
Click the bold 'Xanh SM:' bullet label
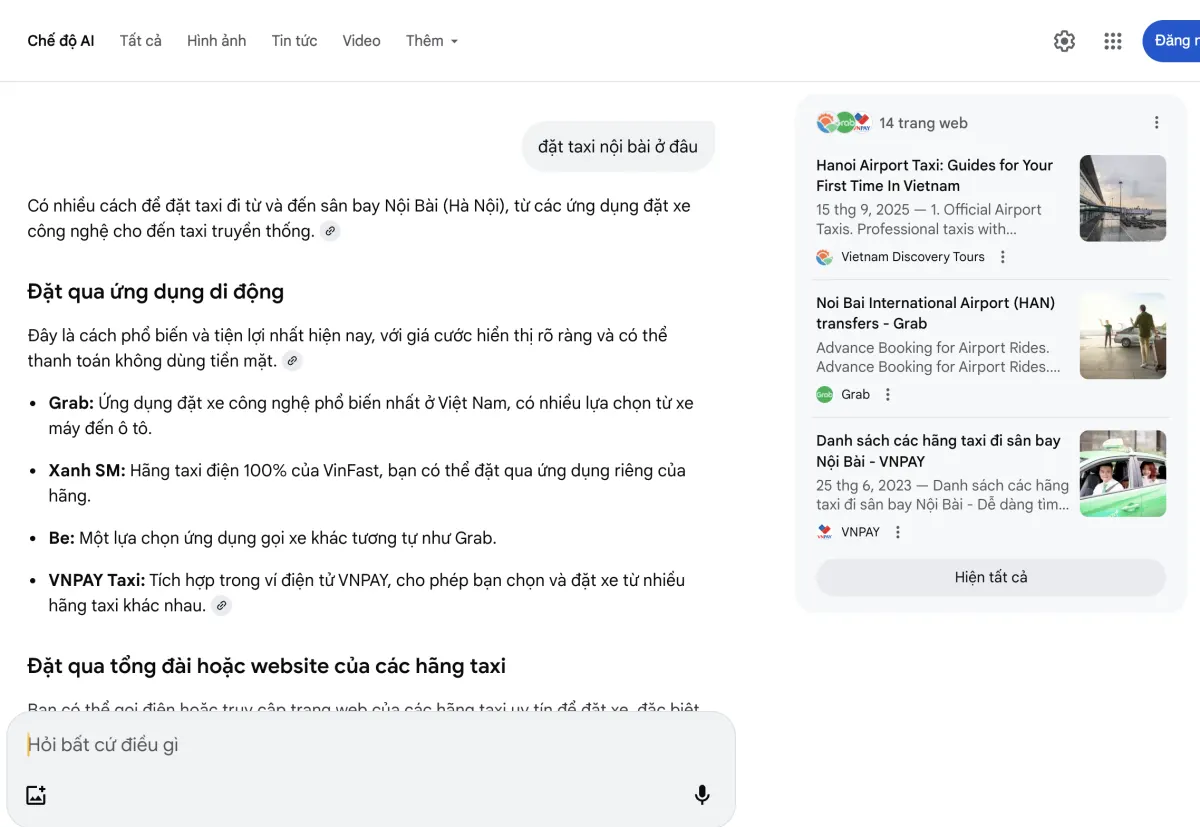pos(87,470)
